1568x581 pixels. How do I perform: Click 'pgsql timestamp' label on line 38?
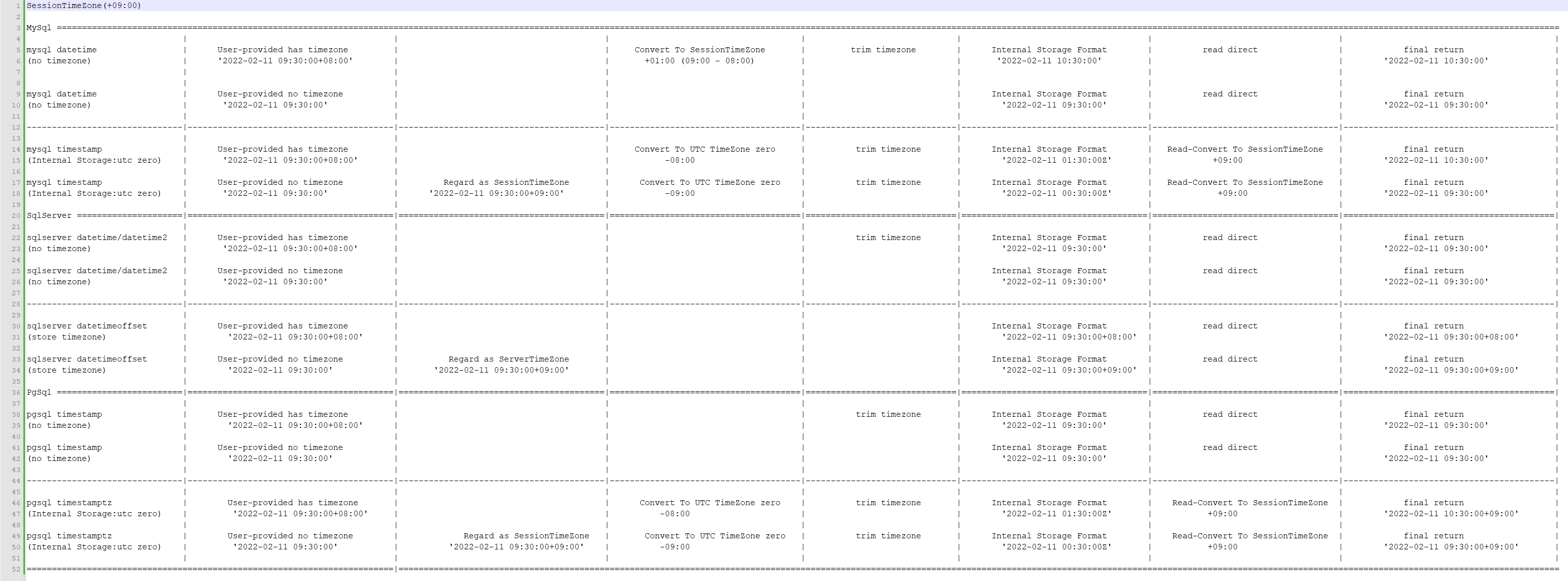point(64,414)
